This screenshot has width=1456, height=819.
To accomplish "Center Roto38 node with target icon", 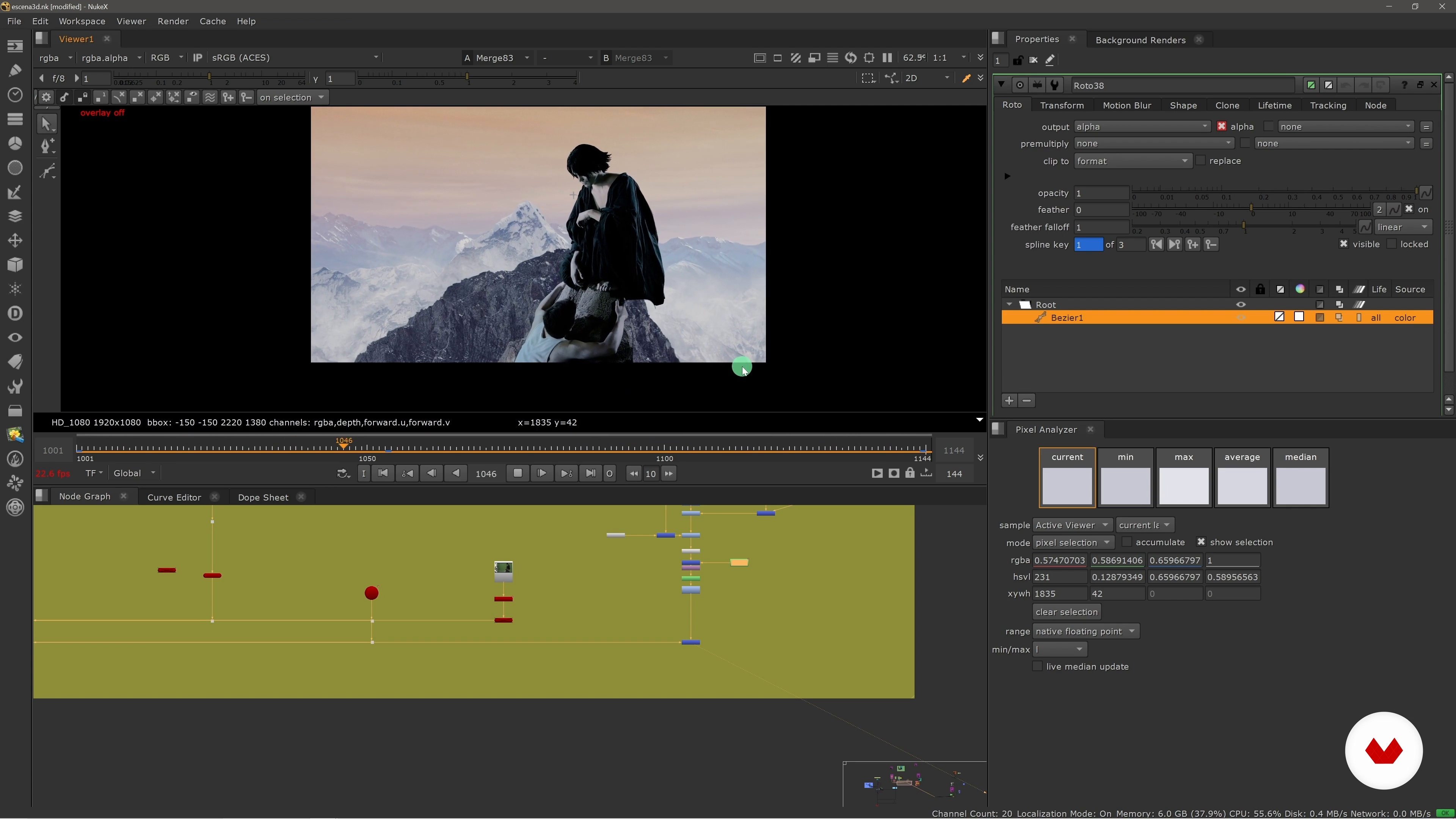I will [1020, 85].
